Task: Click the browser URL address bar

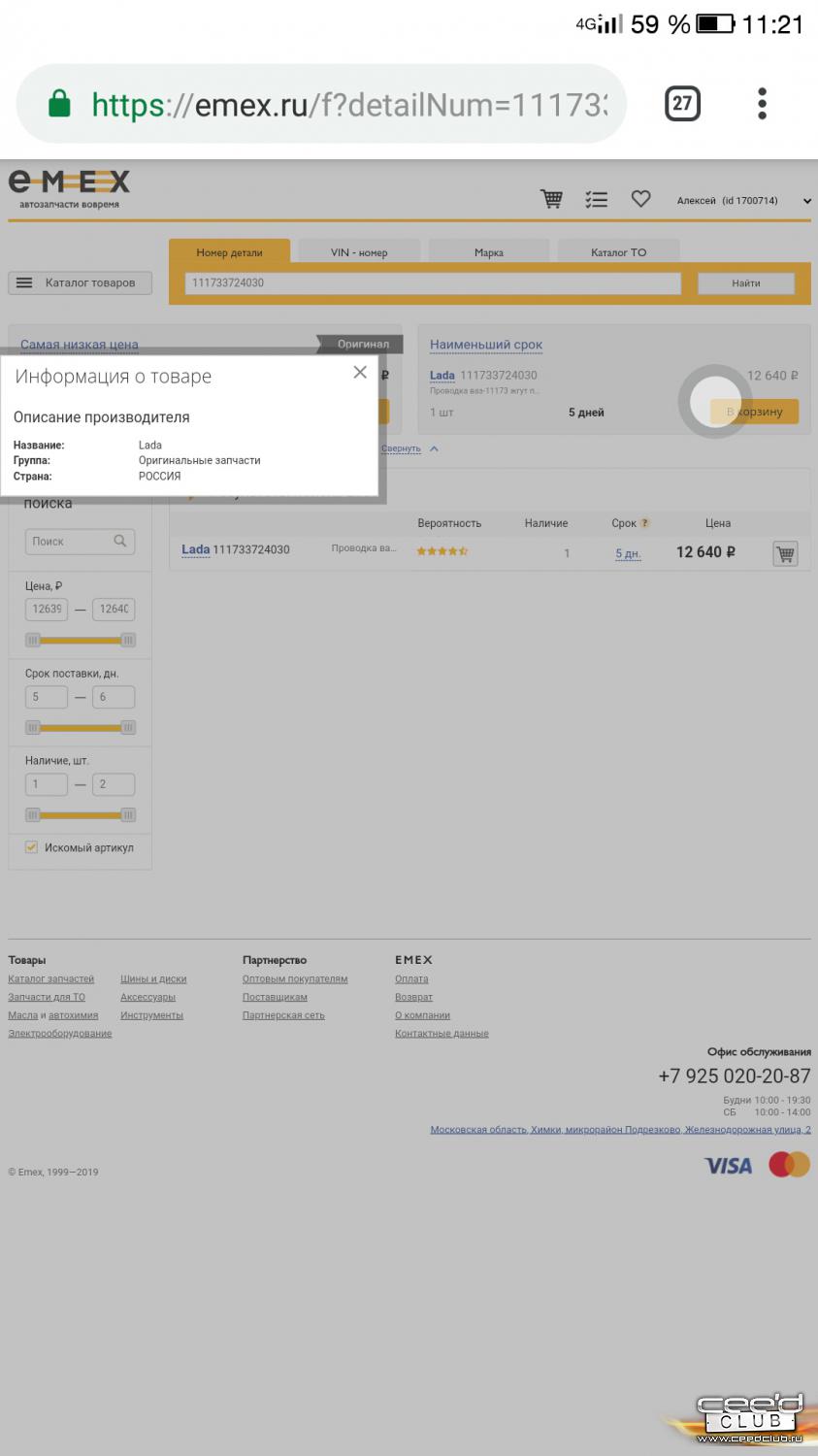Action: pyautogui.click(x=320, y=104)
